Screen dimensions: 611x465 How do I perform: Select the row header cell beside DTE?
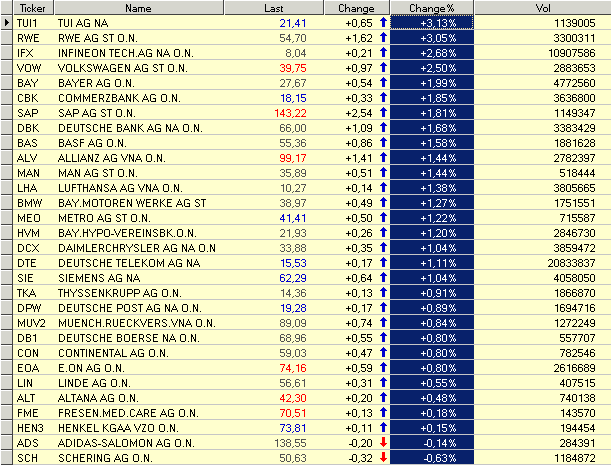7,263
